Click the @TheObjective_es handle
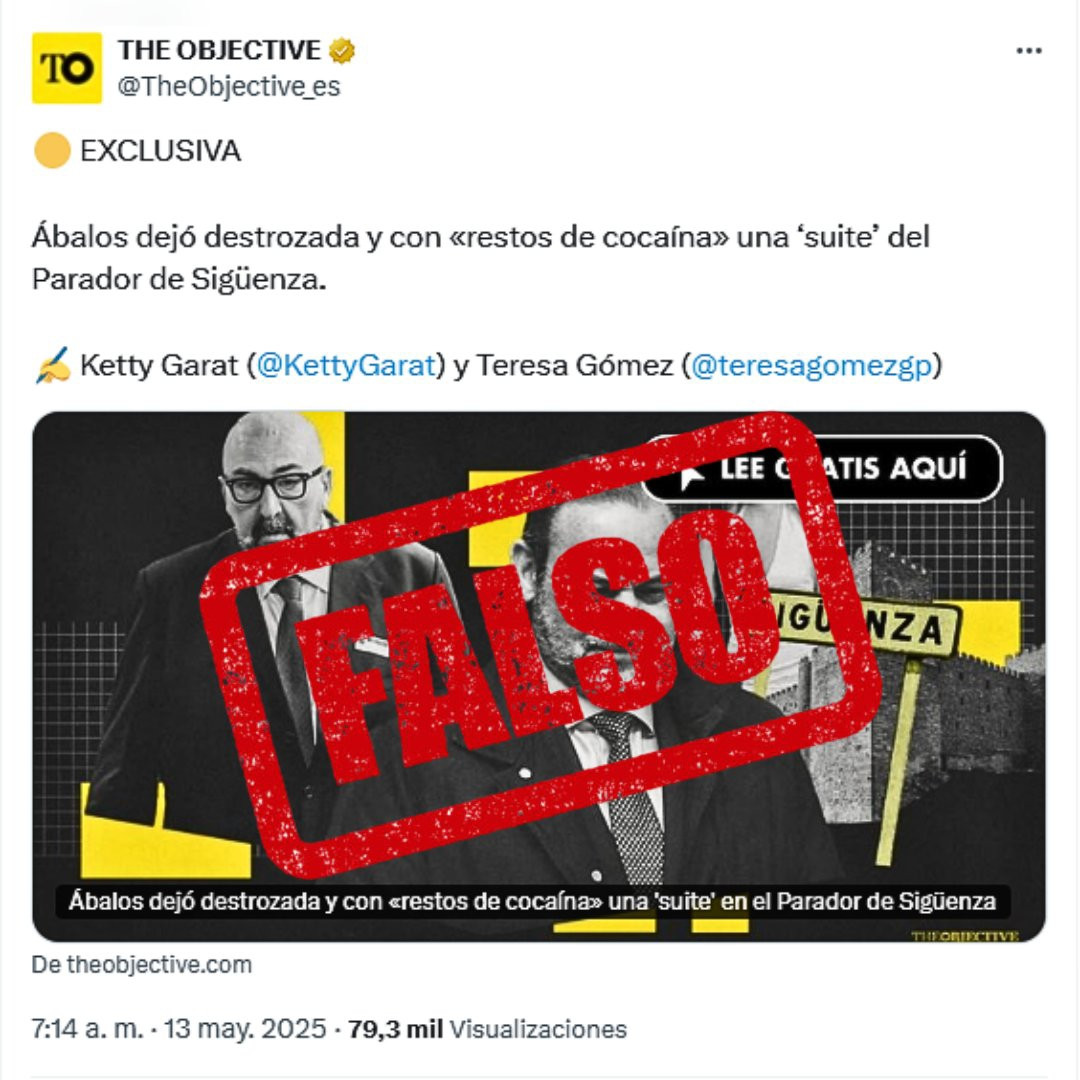Screen dimensions: 1080x1080 [x=229, y=87]
